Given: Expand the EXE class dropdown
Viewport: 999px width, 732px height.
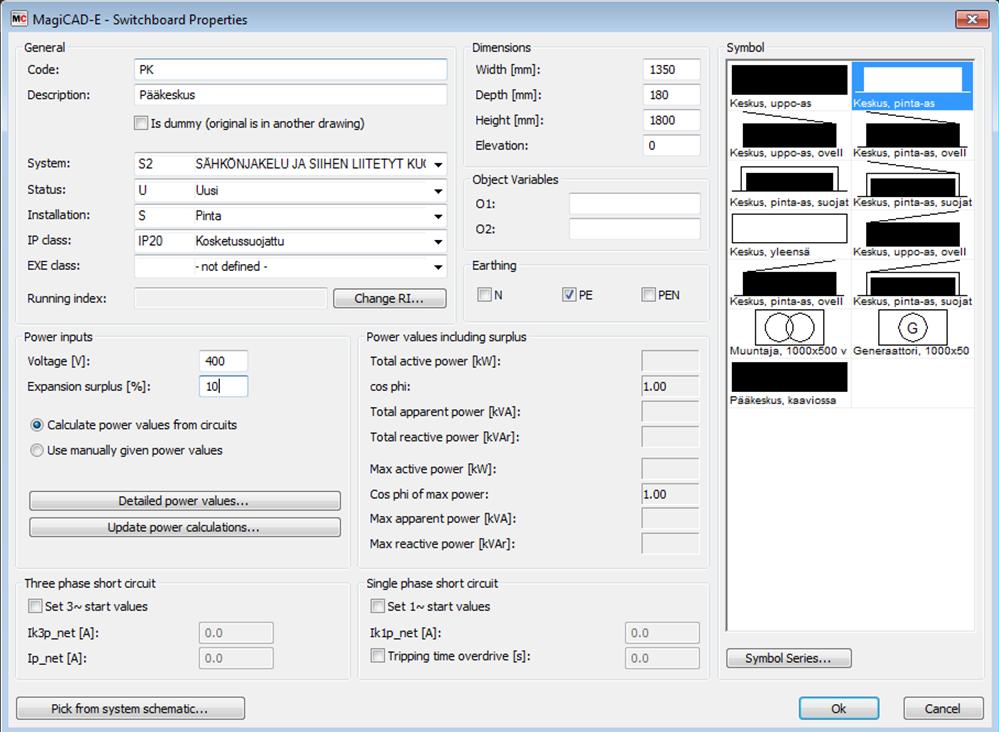Looking at the screenshot, I should (x=290, y=266).
